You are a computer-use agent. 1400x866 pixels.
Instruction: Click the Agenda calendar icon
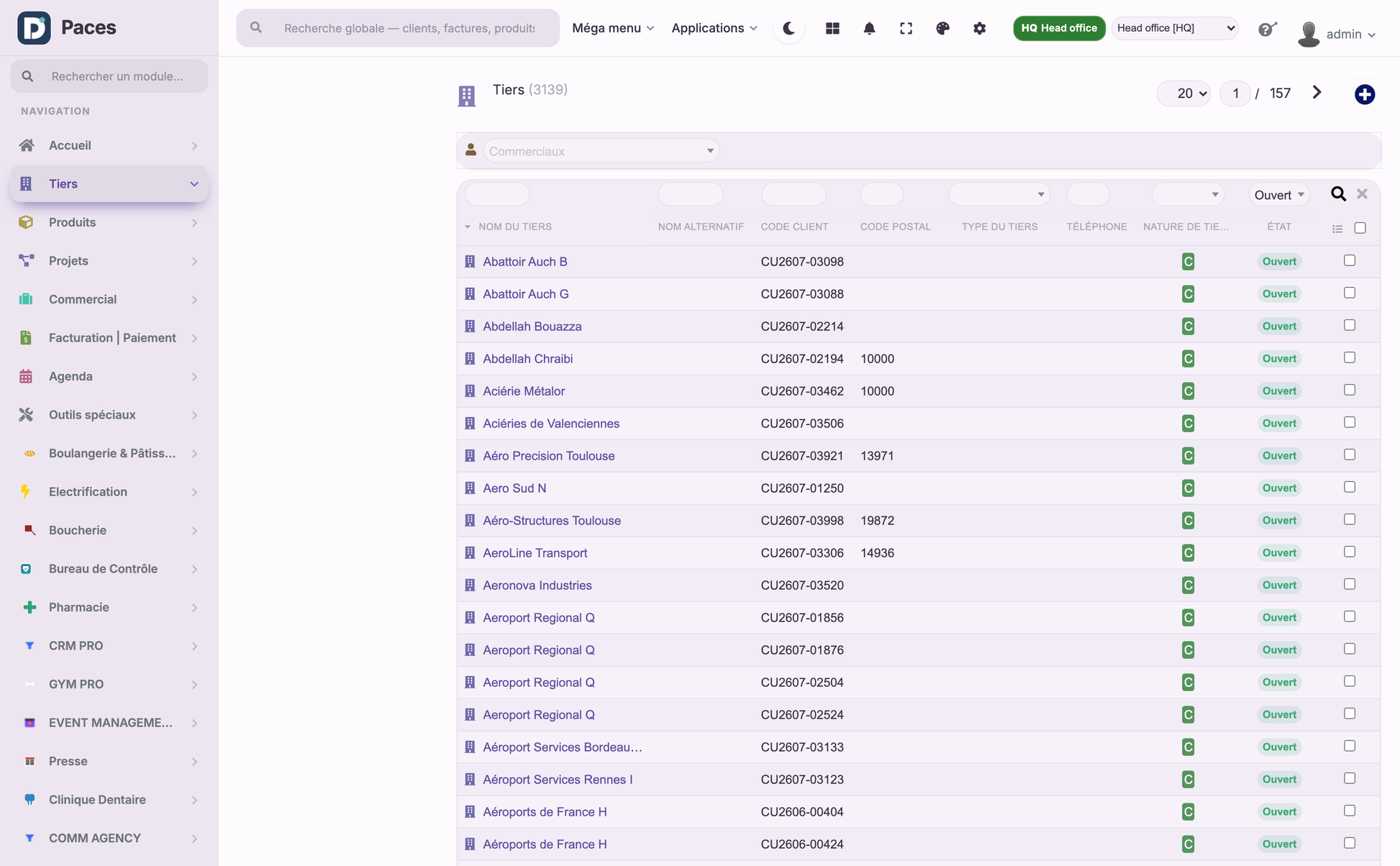click(x=26, y=376)
